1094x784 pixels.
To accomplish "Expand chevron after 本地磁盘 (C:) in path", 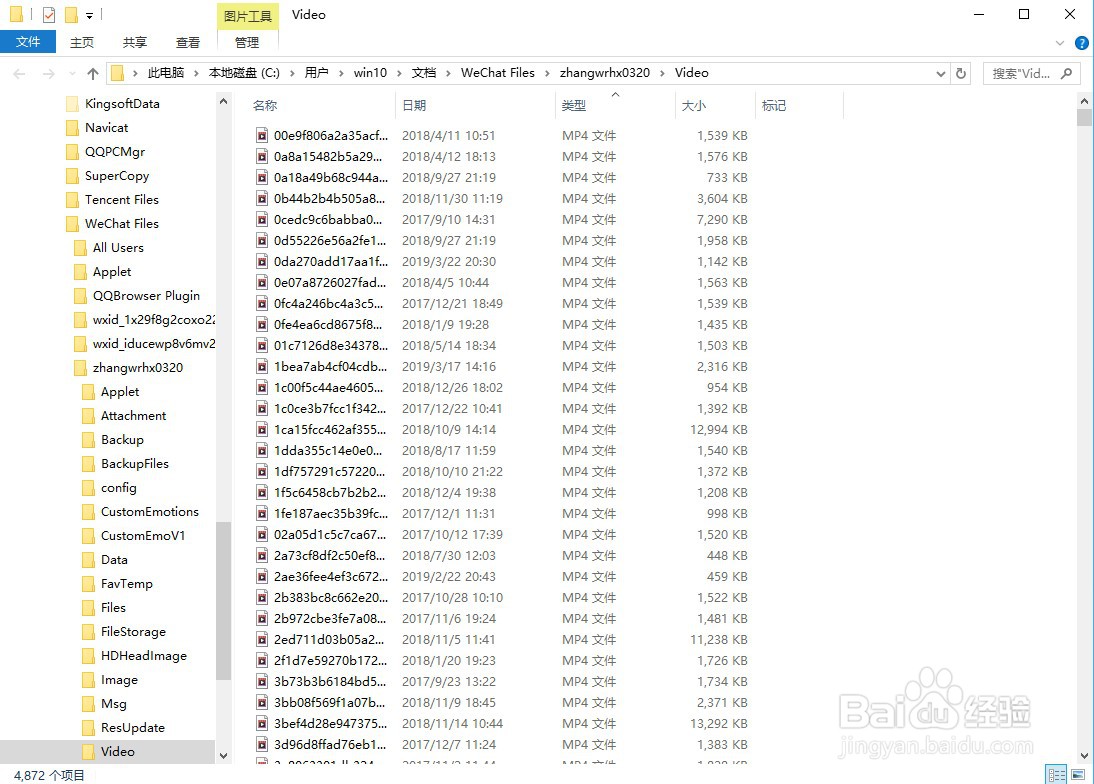I will point(292,73).
